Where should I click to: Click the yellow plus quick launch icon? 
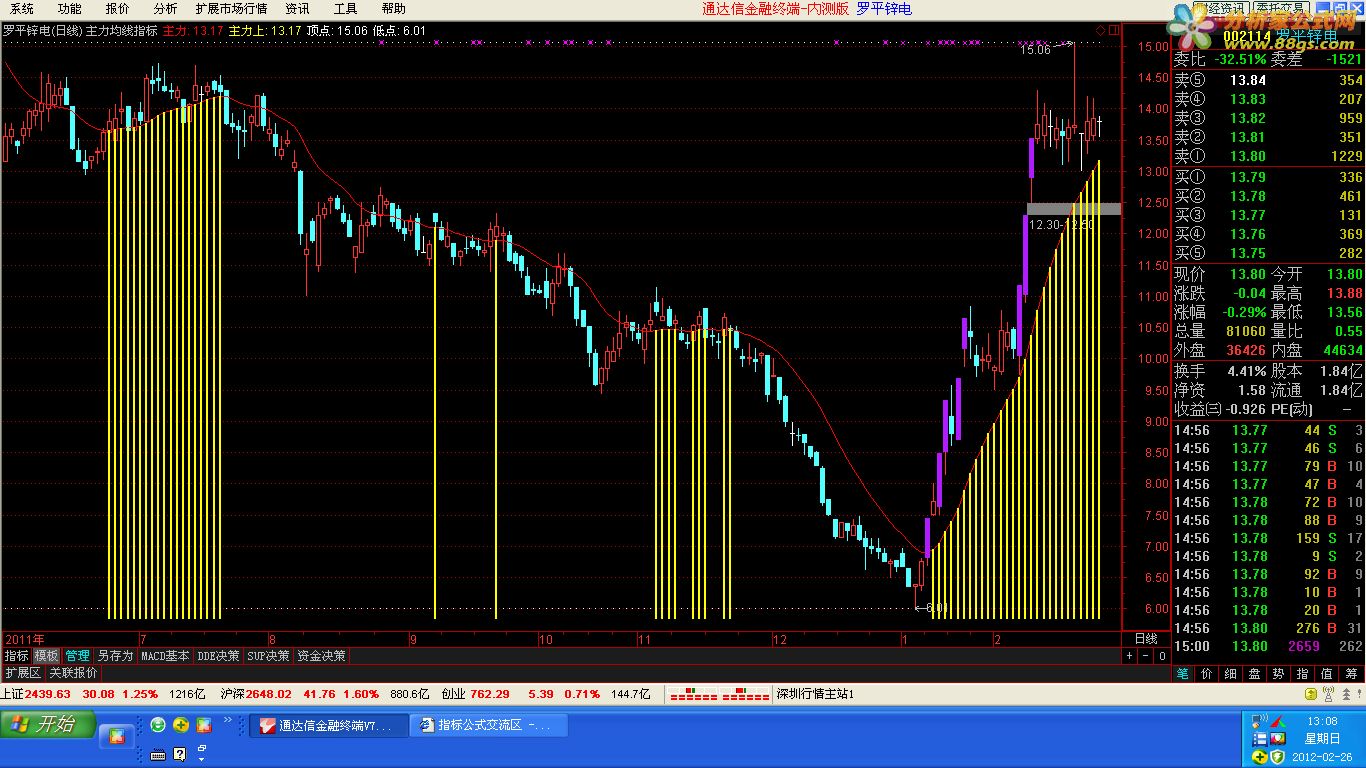(x=180, y=725)
